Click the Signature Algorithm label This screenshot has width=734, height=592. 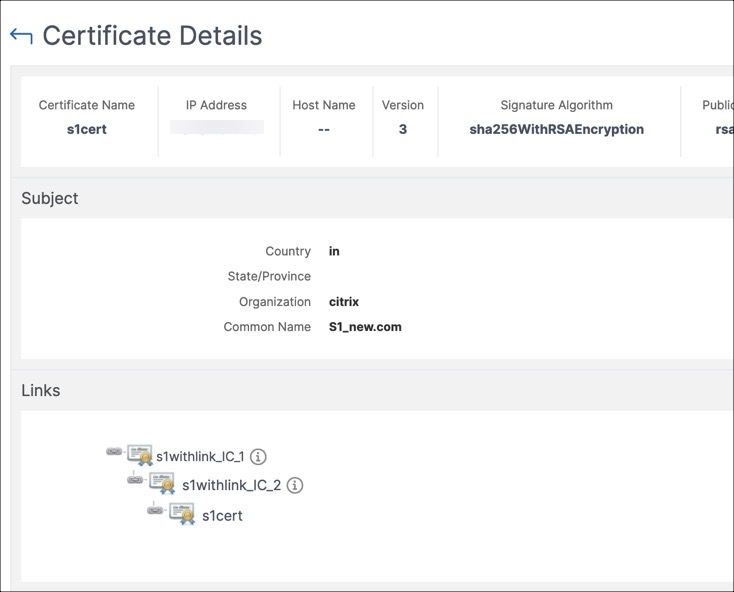[x=557, y=105]
